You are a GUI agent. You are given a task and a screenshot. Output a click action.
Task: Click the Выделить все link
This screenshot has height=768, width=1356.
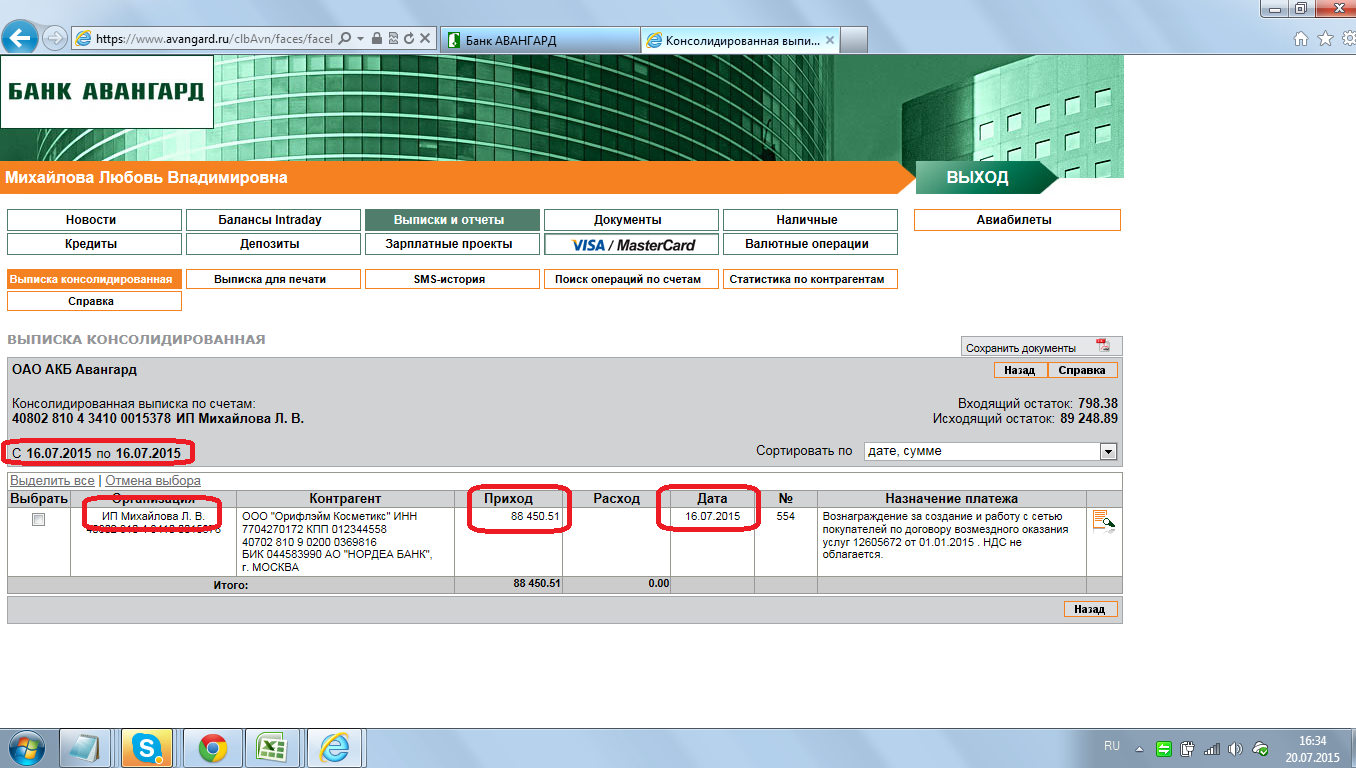52,481
